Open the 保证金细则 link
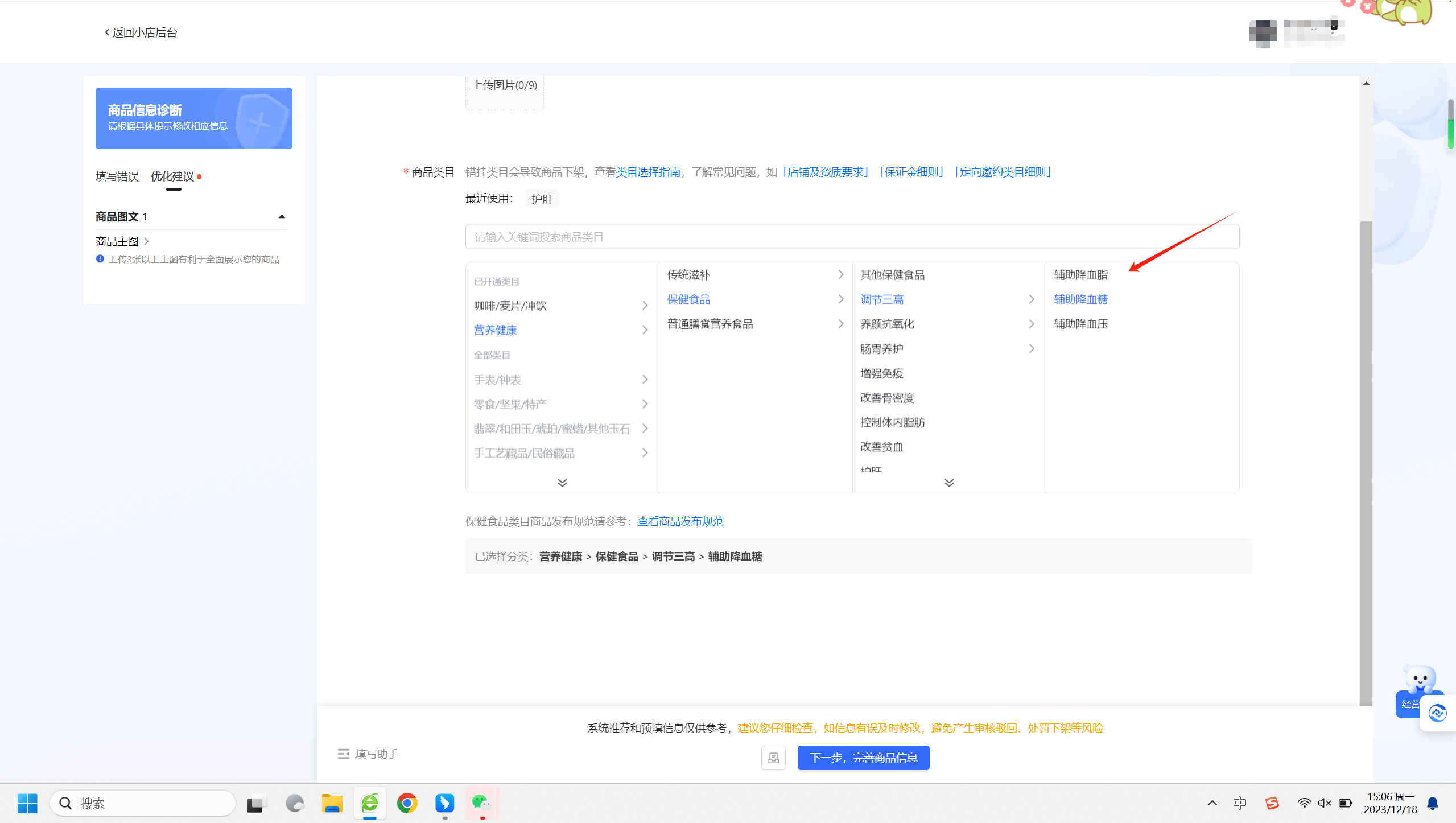 (x=911, y=172)
